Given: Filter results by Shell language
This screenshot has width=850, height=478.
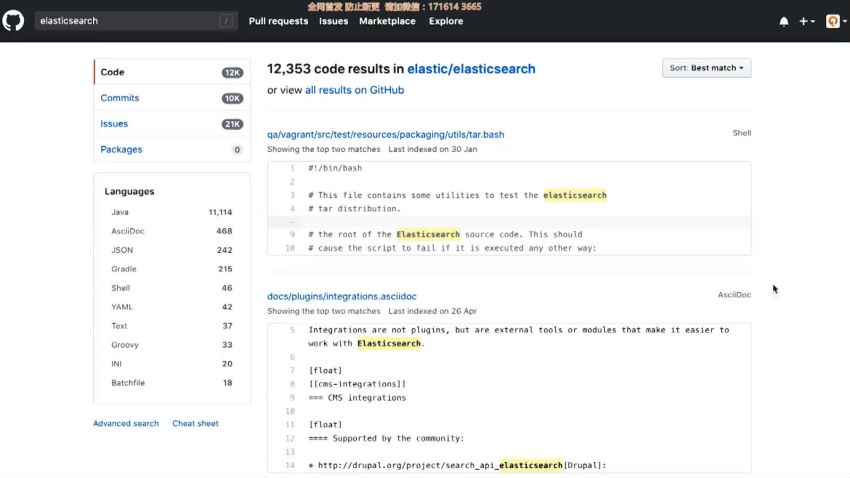Looking at the screenshot, I should point(171,288).
